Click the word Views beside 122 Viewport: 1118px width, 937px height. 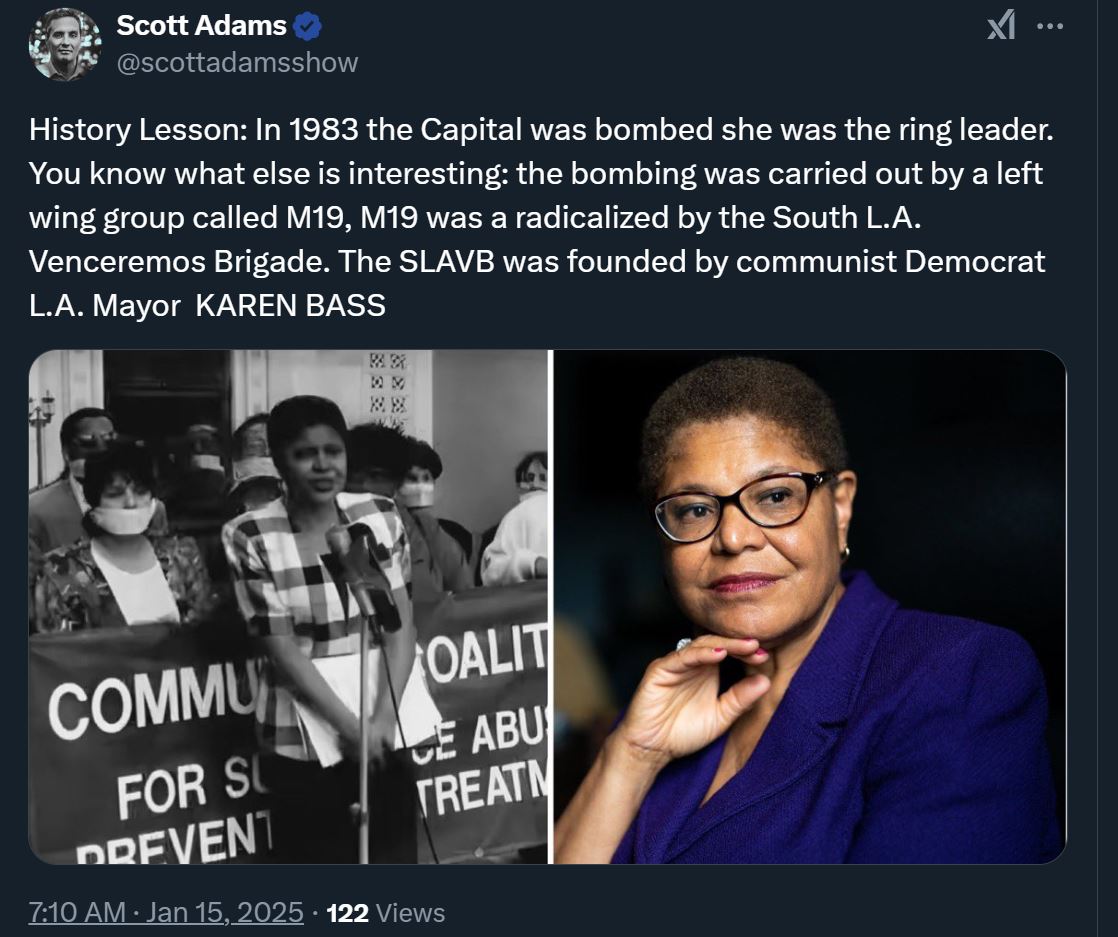[411, 912]
